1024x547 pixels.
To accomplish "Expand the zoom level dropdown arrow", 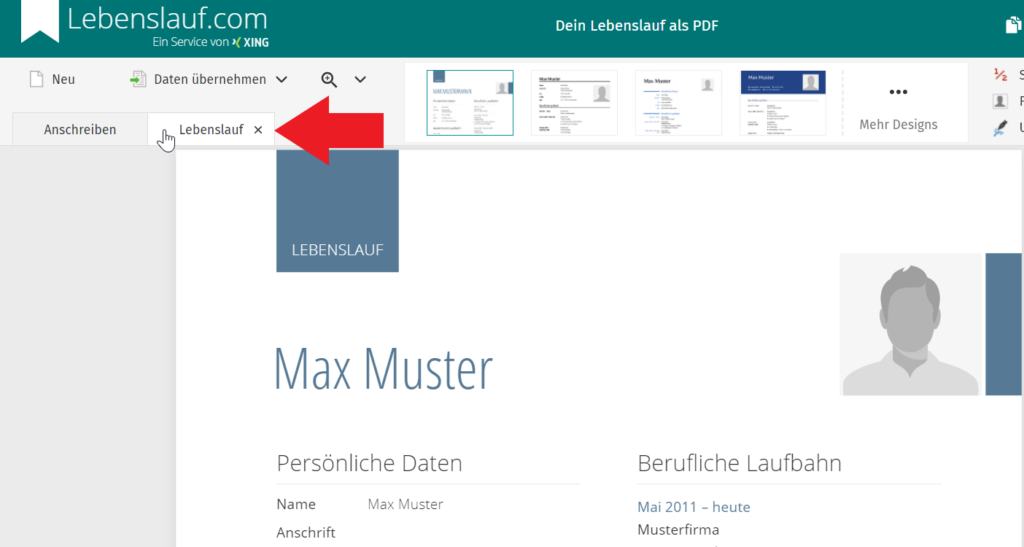I will pos(360,80).
